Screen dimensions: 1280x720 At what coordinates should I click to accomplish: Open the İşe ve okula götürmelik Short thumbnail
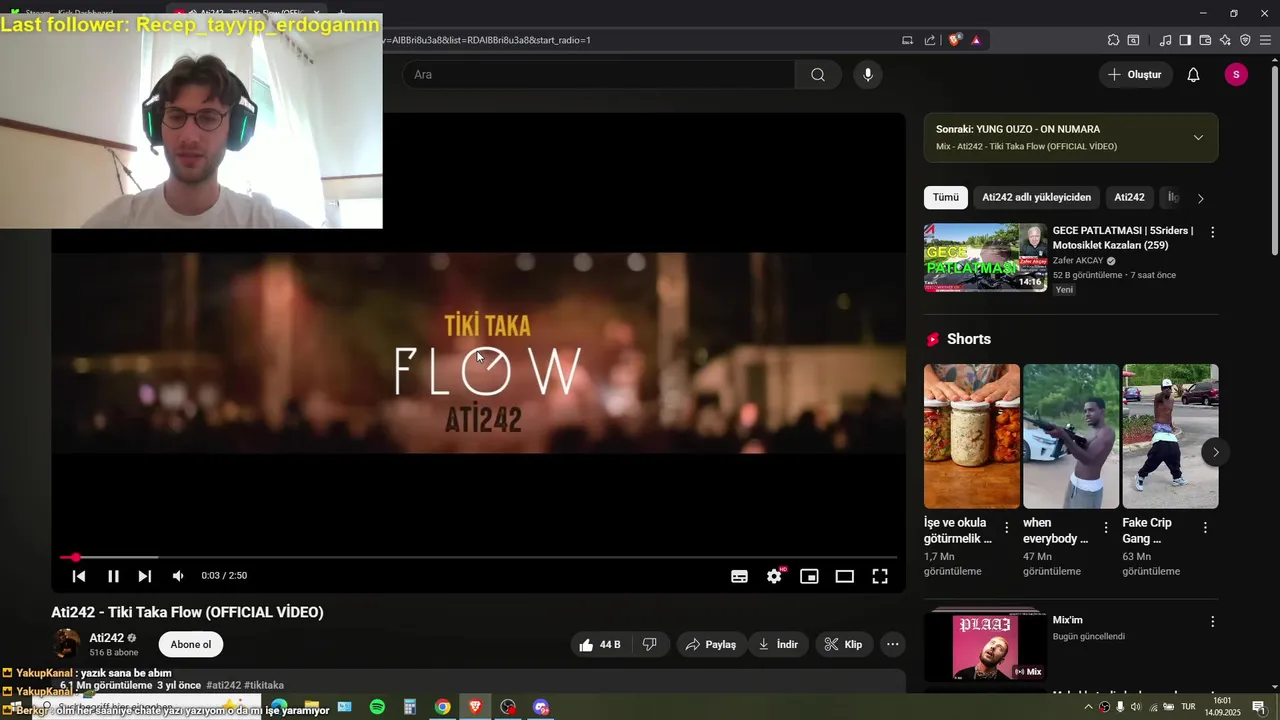coord(972,436)
